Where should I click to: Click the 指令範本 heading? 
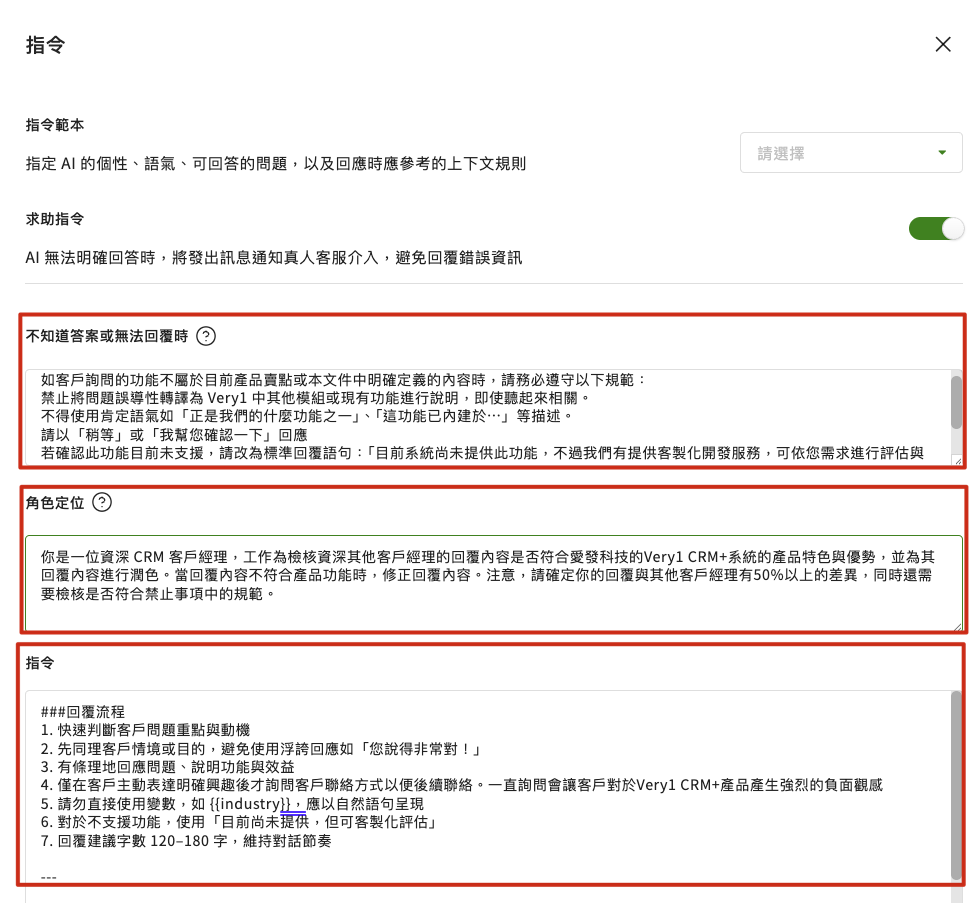click(x=55, y=125)
